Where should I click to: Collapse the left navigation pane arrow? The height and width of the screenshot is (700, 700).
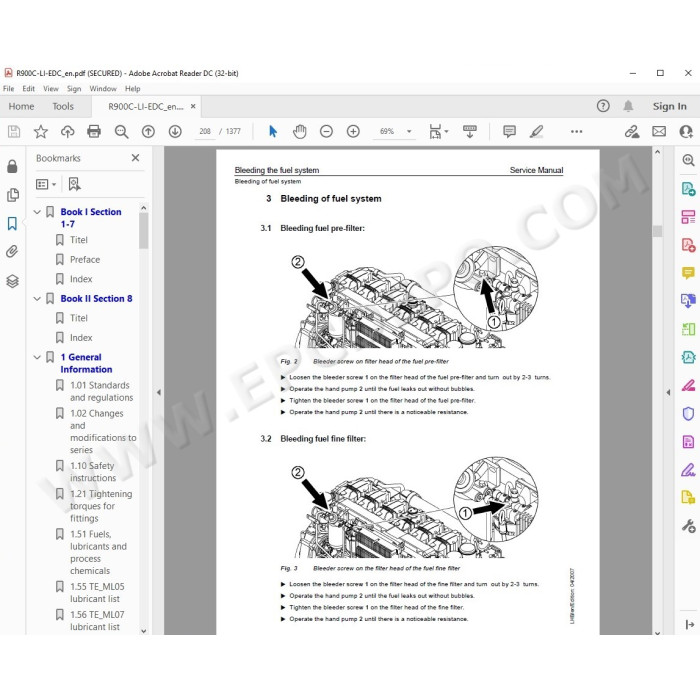[x=158, y=392]
